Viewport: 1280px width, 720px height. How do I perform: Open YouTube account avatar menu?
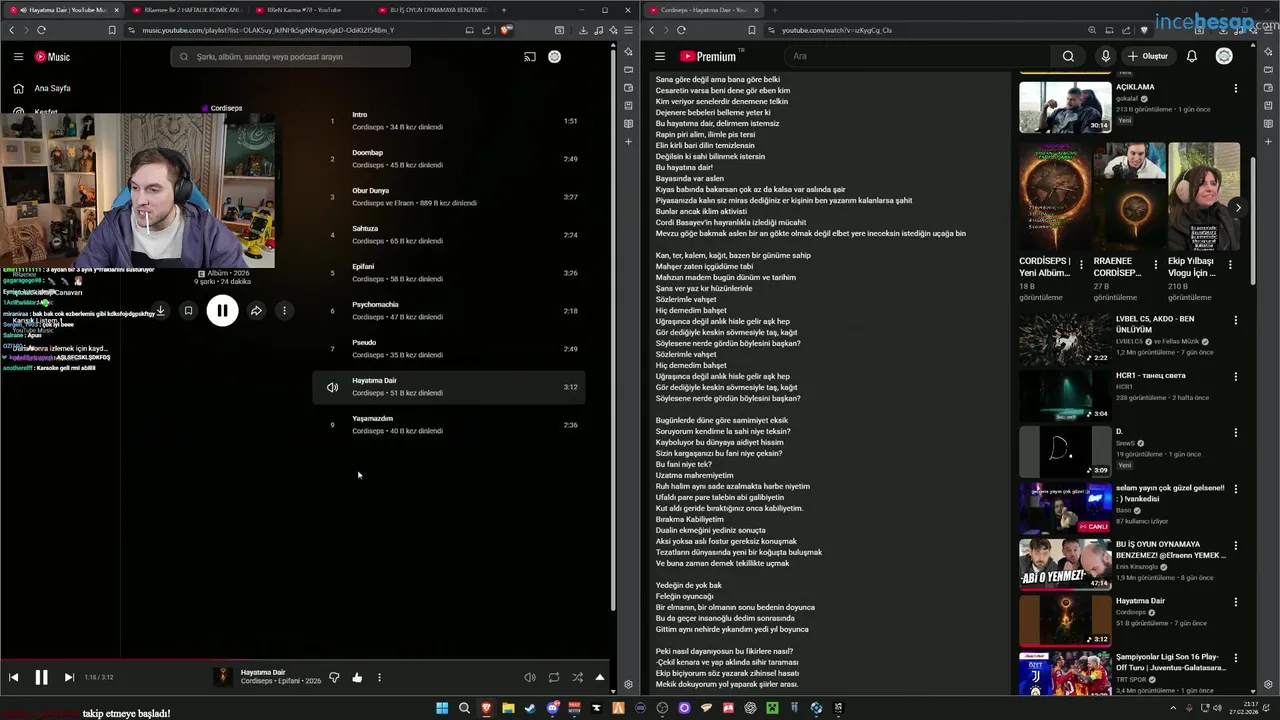pyautogui.click(x=1224, y=56)
